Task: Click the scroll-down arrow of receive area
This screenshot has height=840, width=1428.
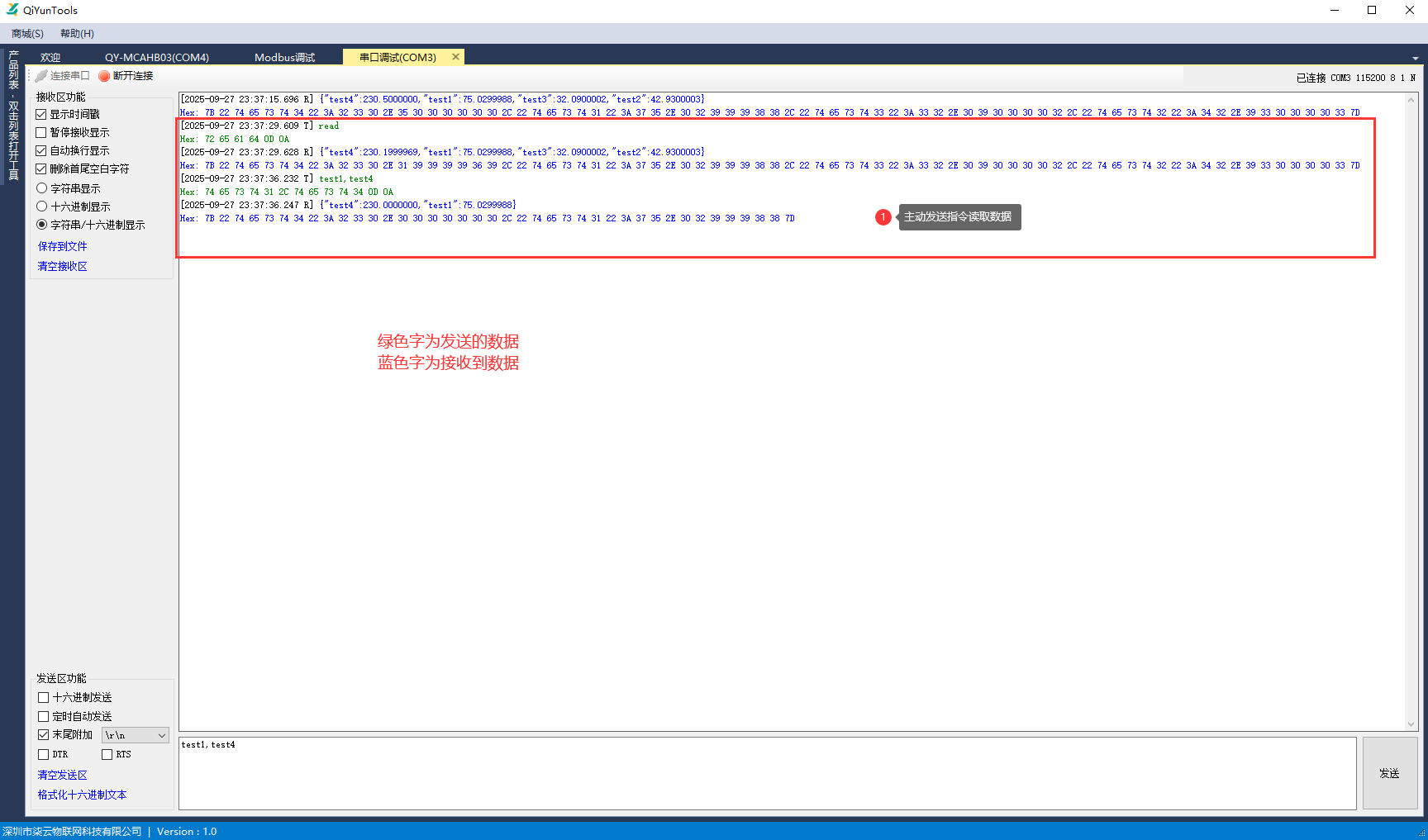Action: coord(1411,724)
